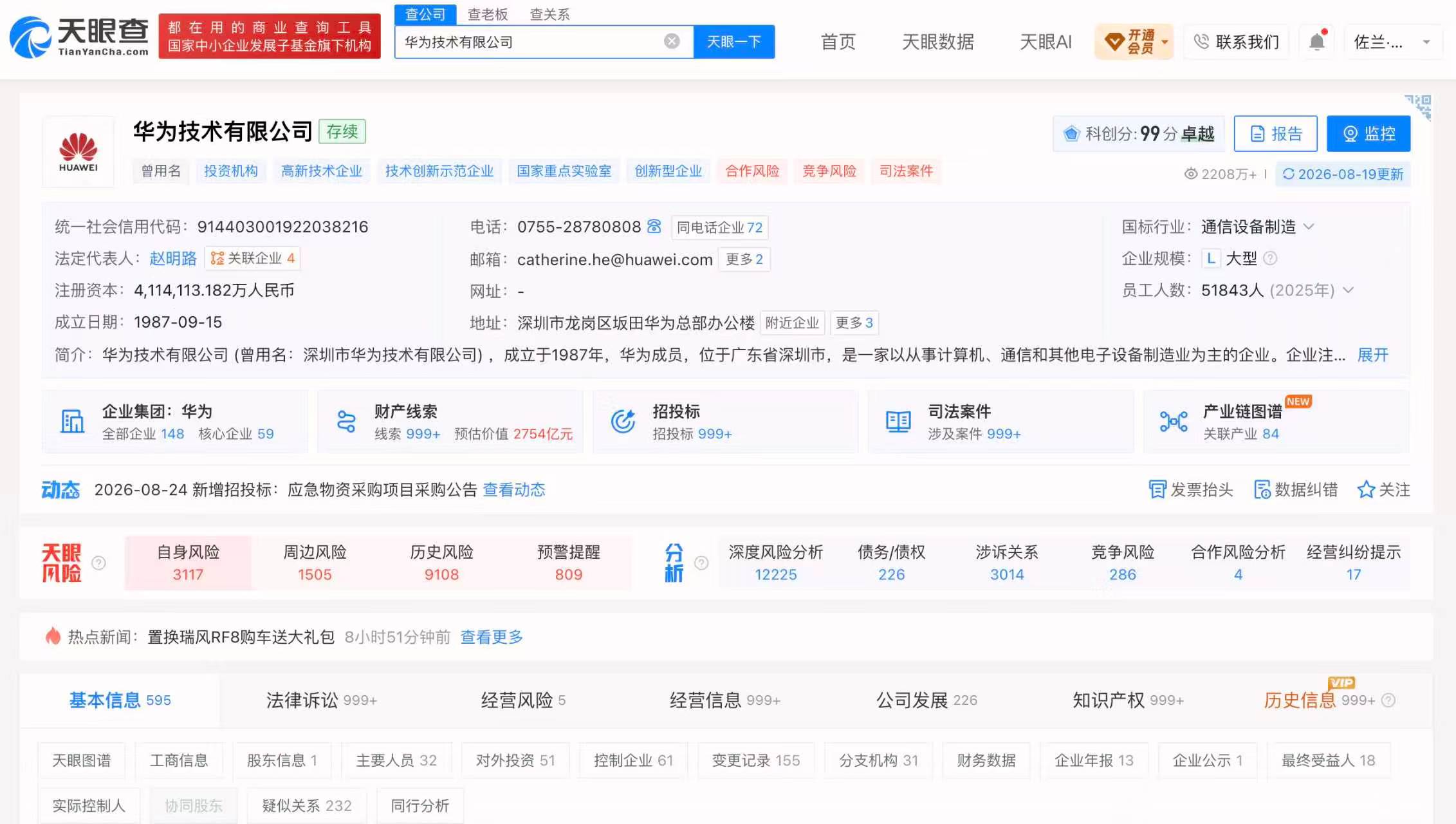This screenshot has height=824, width=1456.
Task: Select the 法律诉讼 tab
Action: pyautogui.click(x=322, y=700)
